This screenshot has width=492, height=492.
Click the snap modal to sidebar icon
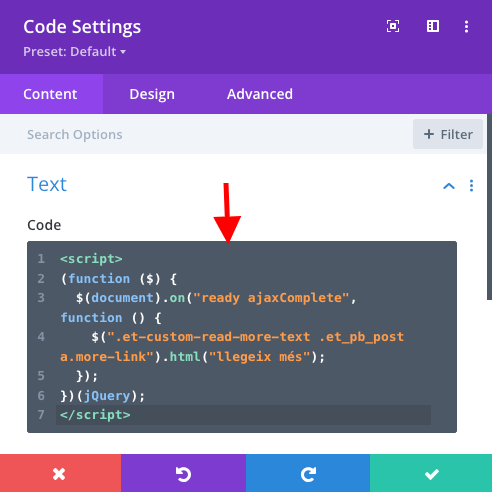click(x=433, y=26)
